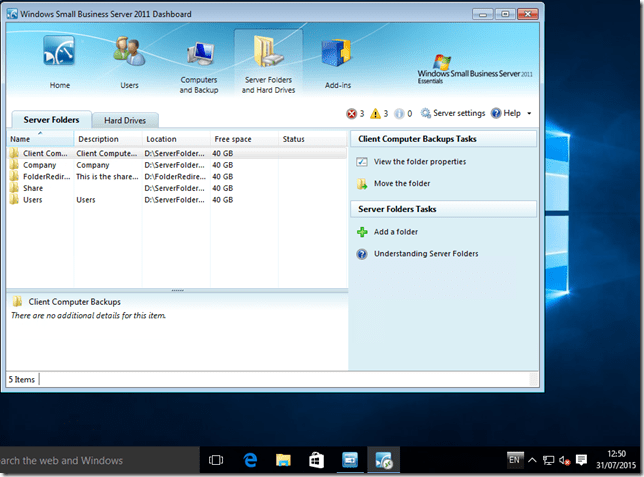This screenshot has width=644, height=477.
Task: Expand the Help dropdown arrow
Action: coord(529,114)
